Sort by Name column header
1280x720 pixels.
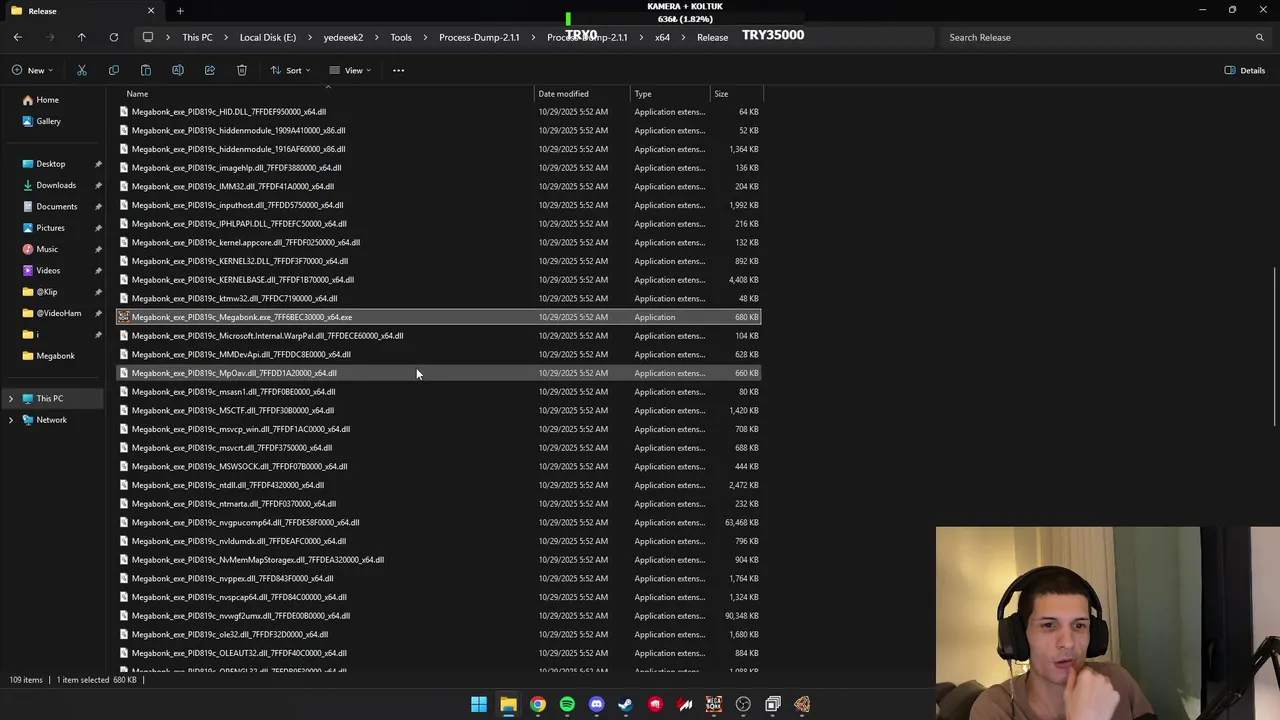point(325,94)
